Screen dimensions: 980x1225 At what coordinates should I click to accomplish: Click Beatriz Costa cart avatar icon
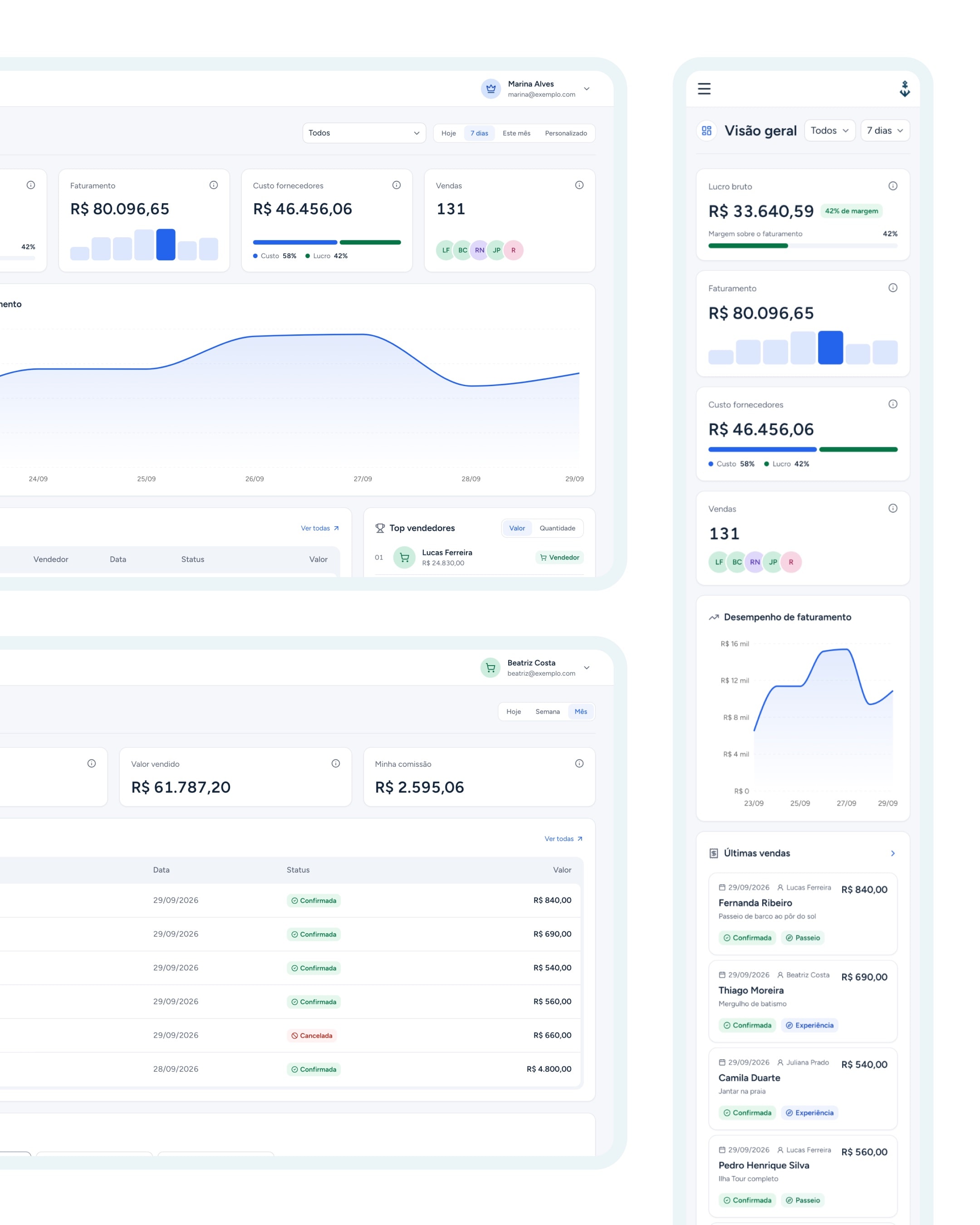490,667
